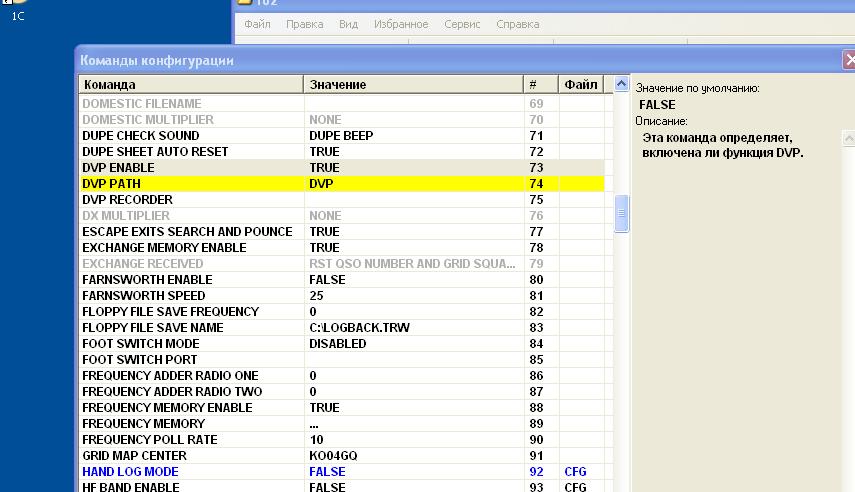The width and height of the screenshot is (855, 492).
Task: Click the FARNSWORTH SPEED value 25
Action: [317, 296]
